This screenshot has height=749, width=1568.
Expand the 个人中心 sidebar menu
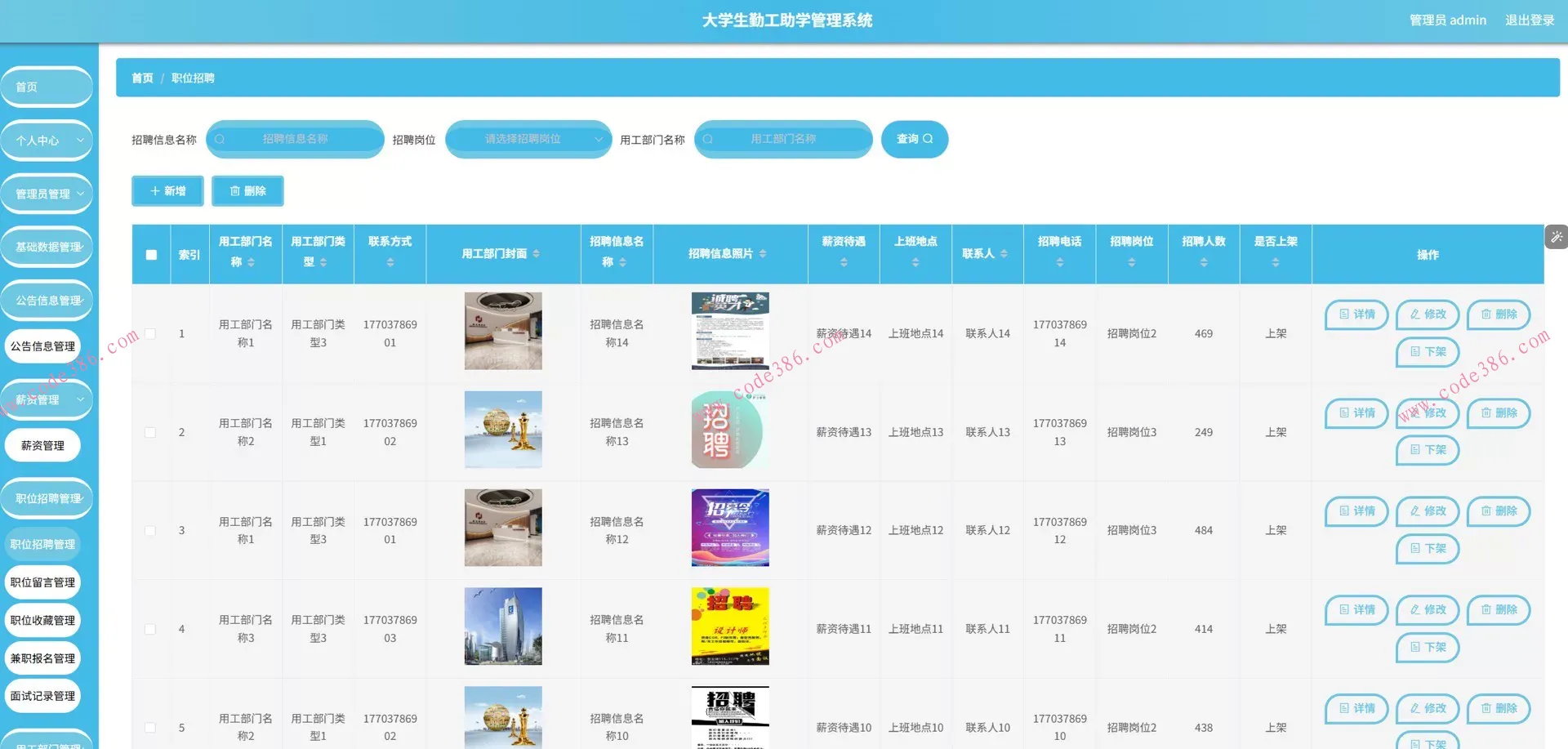coord(47,140)
